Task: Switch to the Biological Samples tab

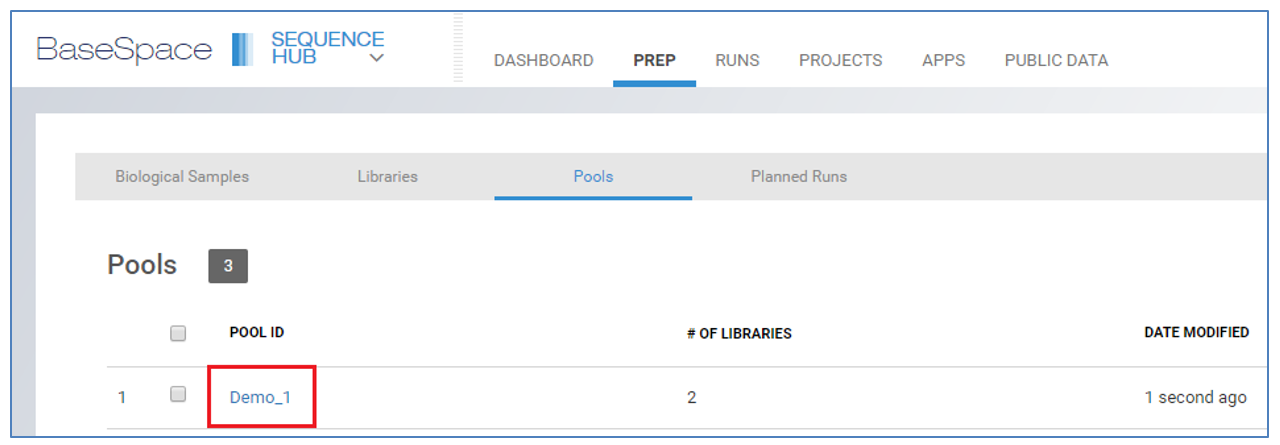Action: 182,177
